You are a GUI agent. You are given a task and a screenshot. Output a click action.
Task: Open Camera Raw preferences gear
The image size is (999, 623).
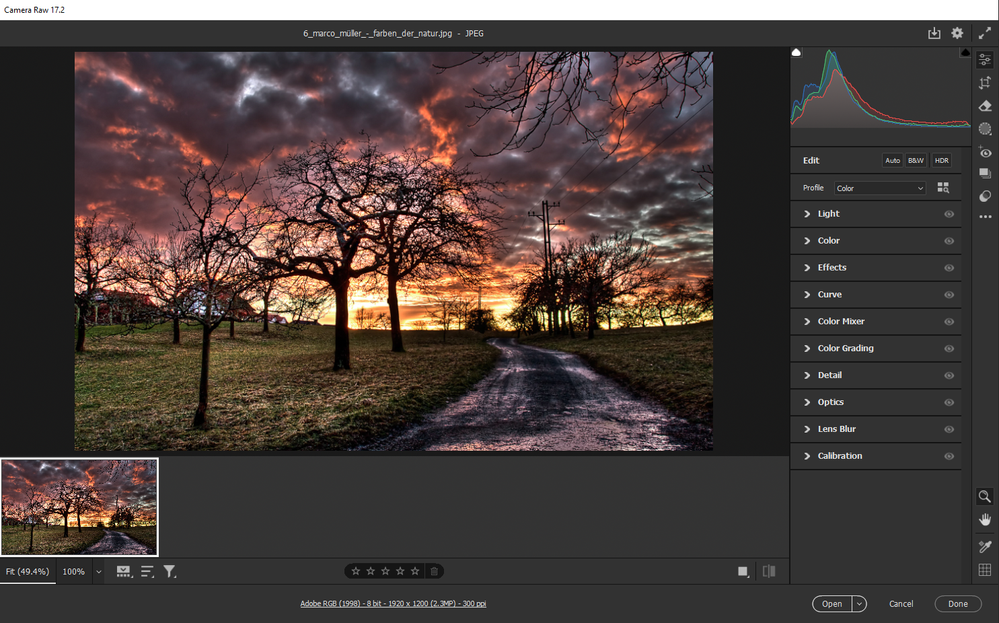pos(957,34)
